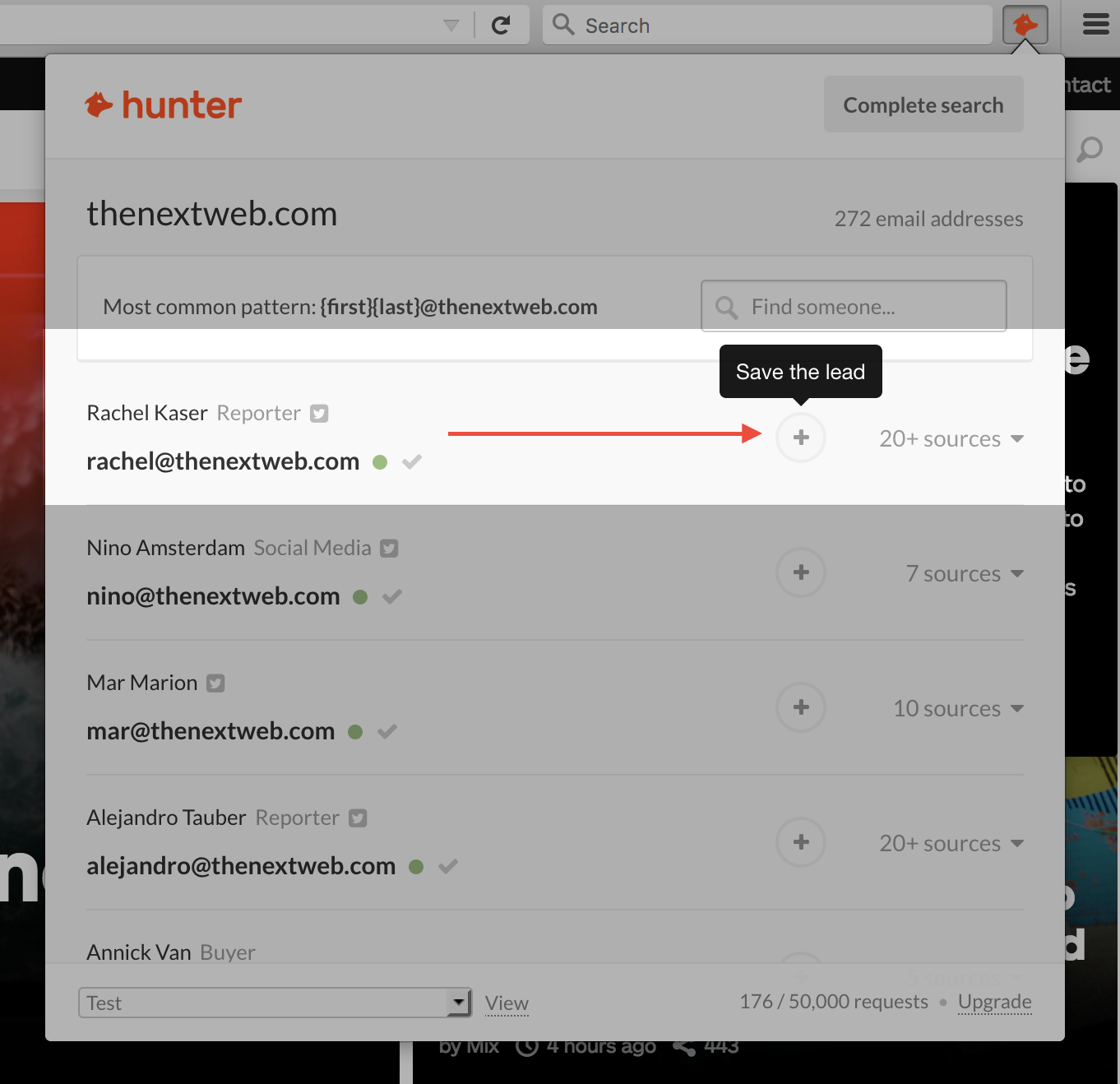Save Alejandro Tauber as lead
The width and height of the screenshot is (1120, 1084).
pos(801,842)
